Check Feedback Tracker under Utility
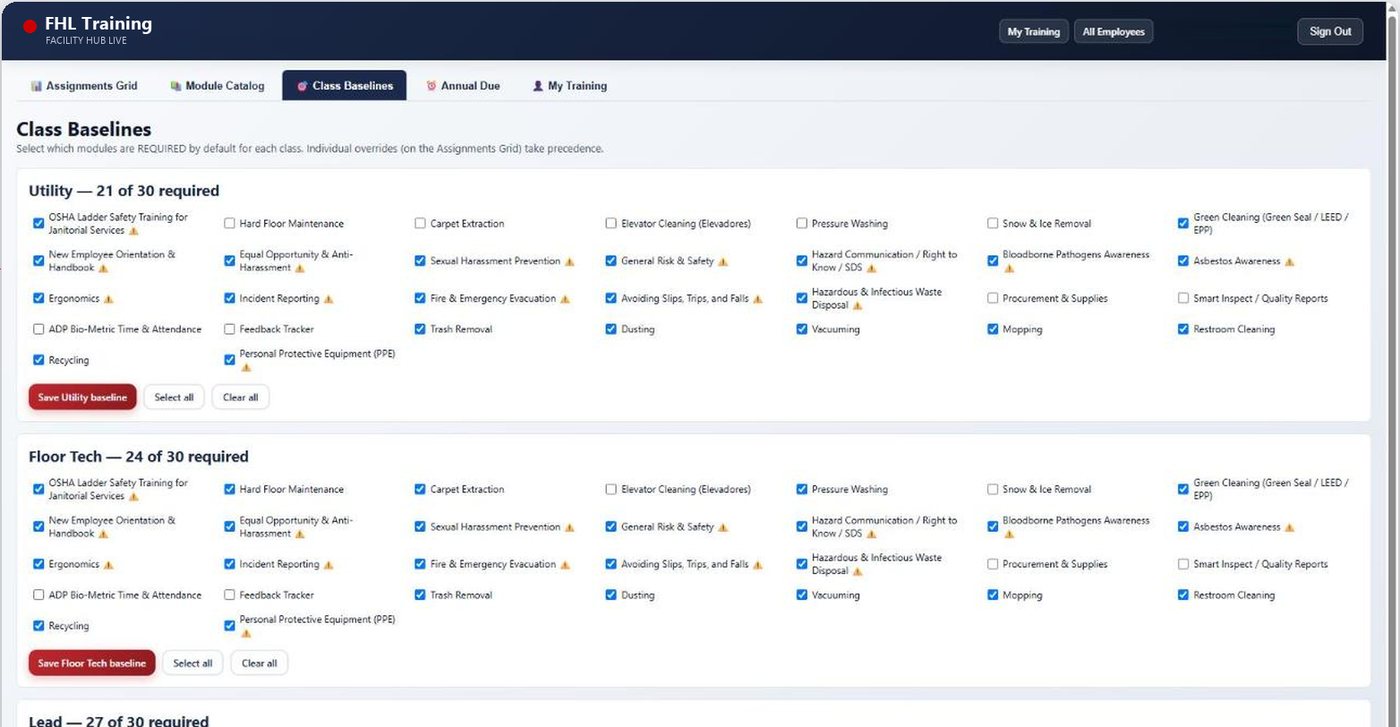 230,329
